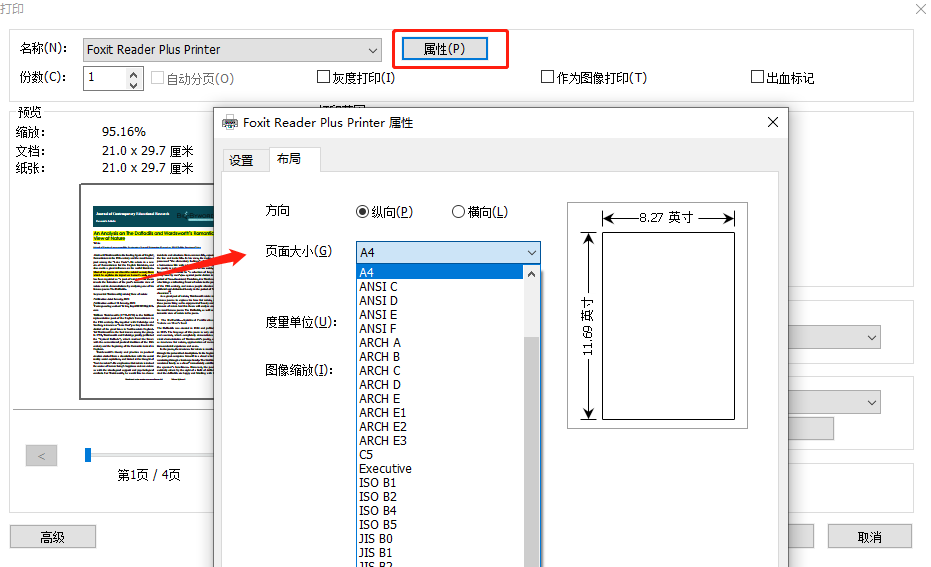Close the Foxit Reader Plus Printer 属性 dialog
Viewport: 931px width, 567px height.
point(772,122)
